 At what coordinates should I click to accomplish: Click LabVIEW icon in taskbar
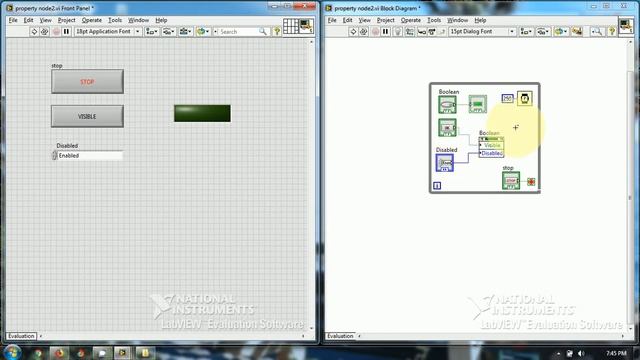[x=122, y=353]
